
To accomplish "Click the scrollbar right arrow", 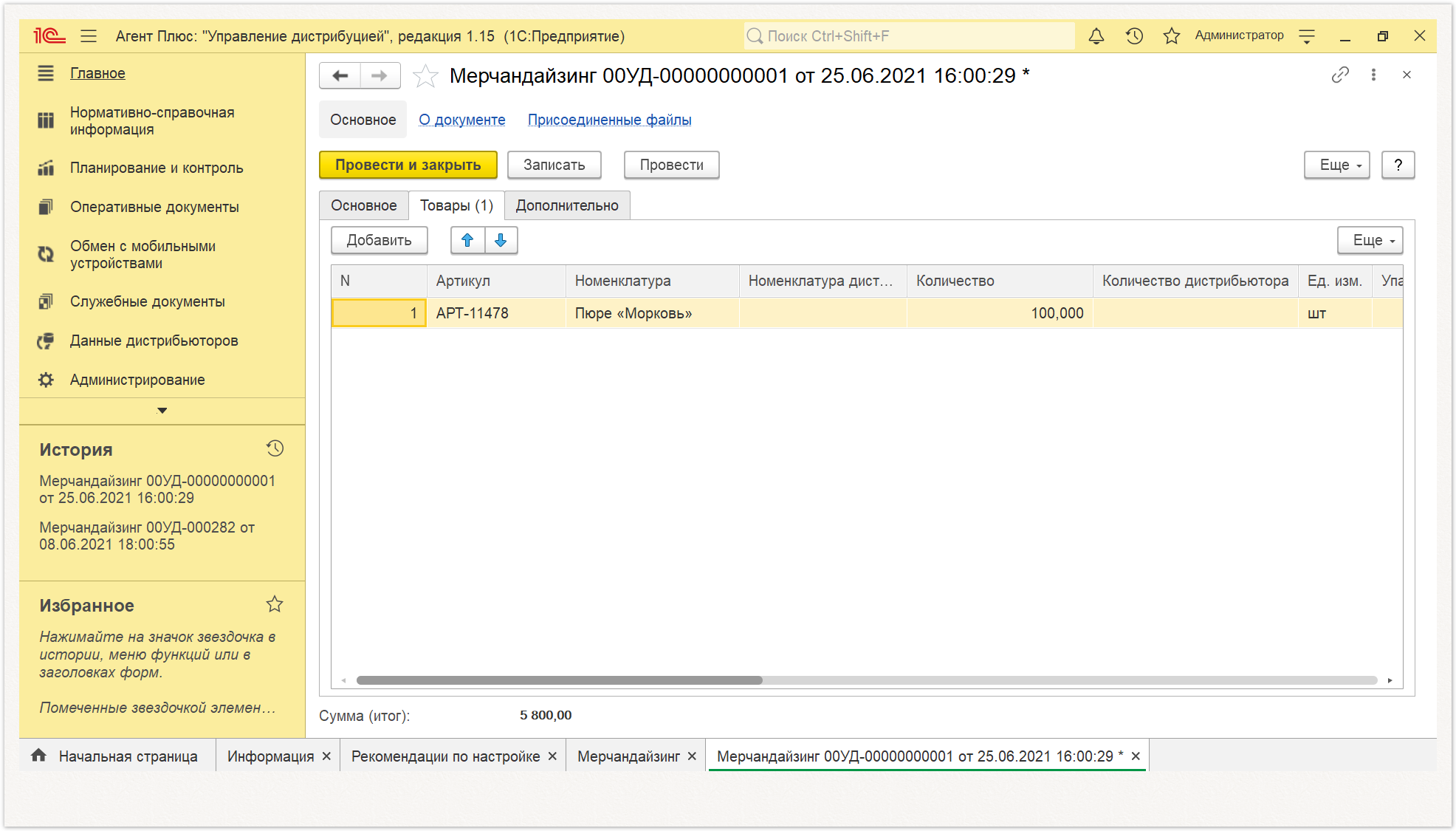I will coord(1390,680).
